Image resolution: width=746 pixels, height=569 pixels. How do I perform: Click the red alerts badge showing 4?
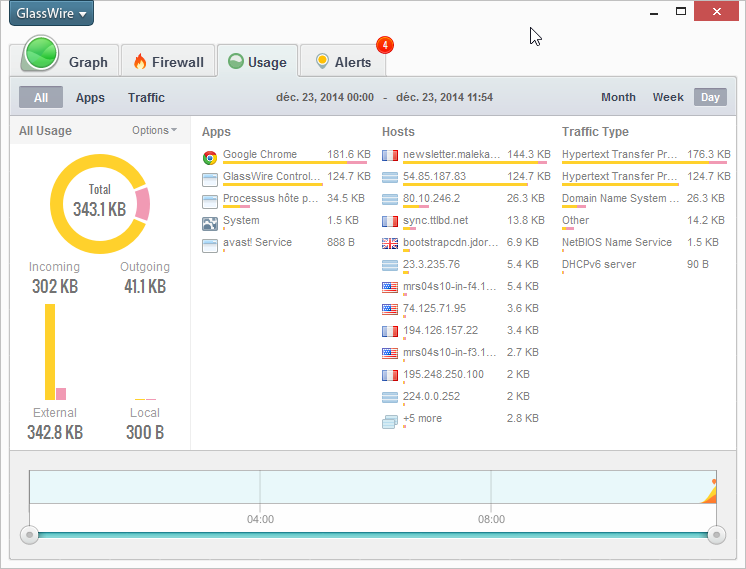[384, 45]
